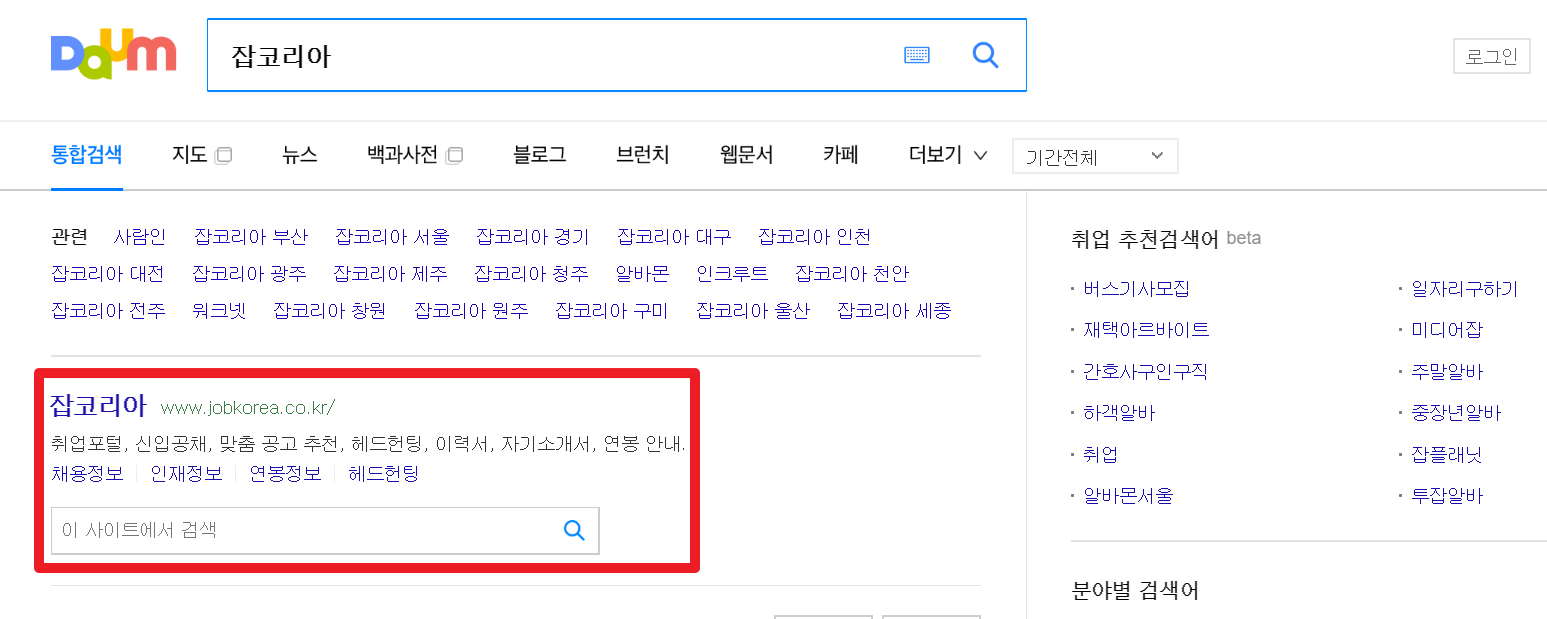The height and width of the screenshot is (619, 1547).
Task: Click related search 잡코리아 서울
Action: click(392, 237)
